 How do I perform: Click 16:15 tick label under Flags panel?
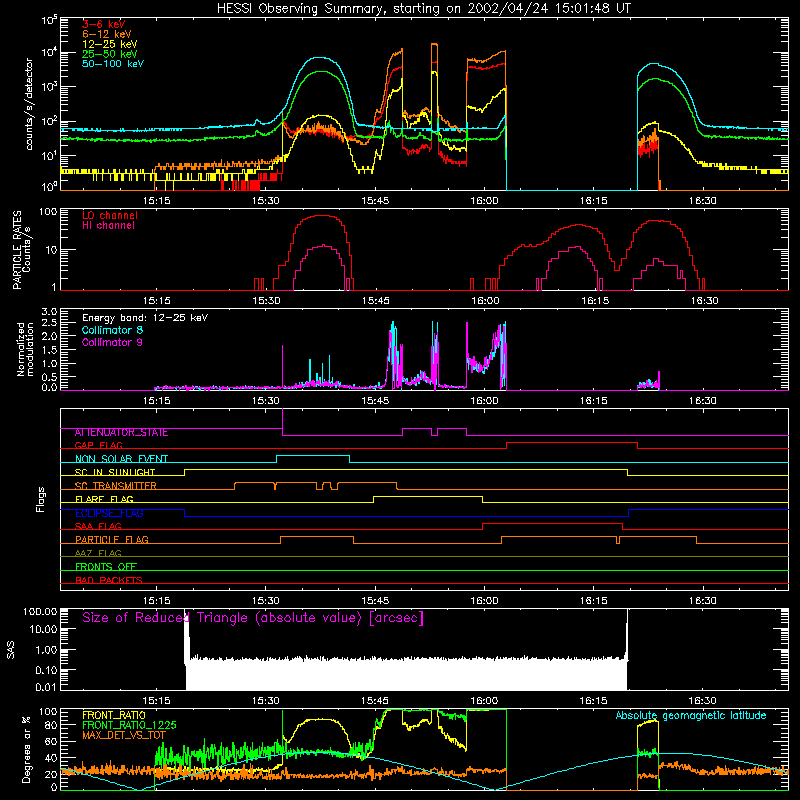[x=593, y=601]
